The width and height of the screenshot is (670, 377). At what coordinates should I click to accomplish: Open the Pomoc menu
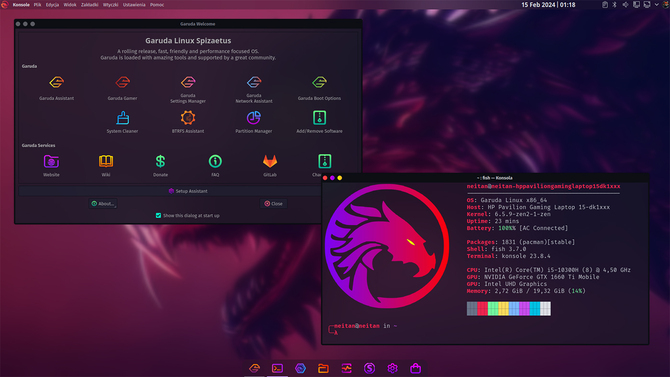coord(157,5)
